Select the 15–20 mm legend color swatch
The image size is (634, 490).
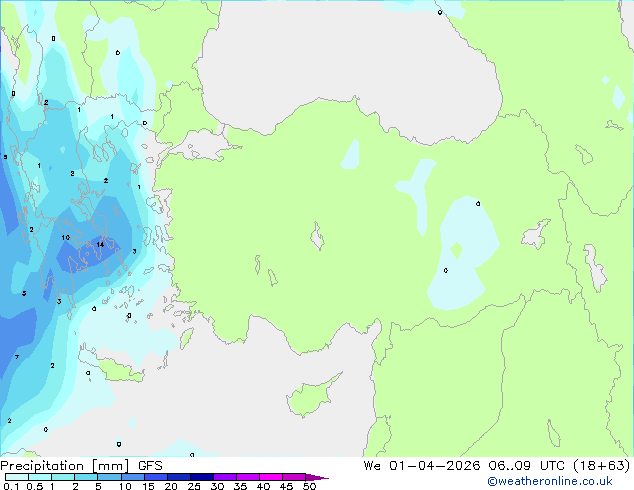(x=156, y=477)
